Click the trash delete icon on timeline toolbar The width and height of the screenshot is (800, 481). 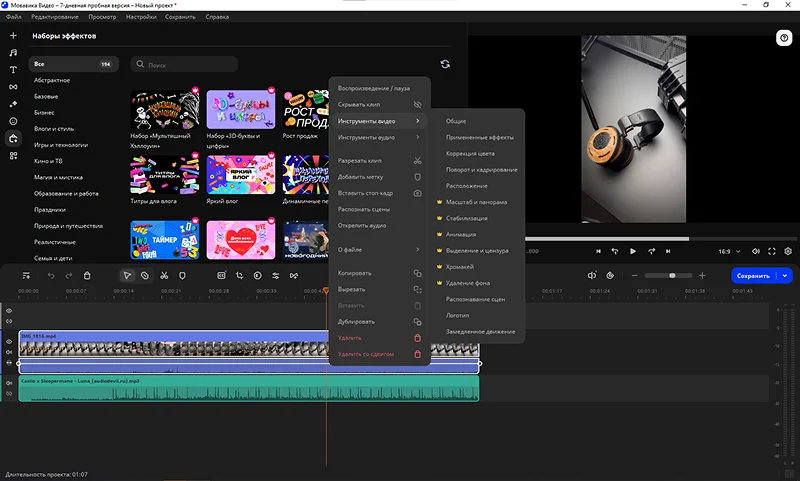pos(87,275)
